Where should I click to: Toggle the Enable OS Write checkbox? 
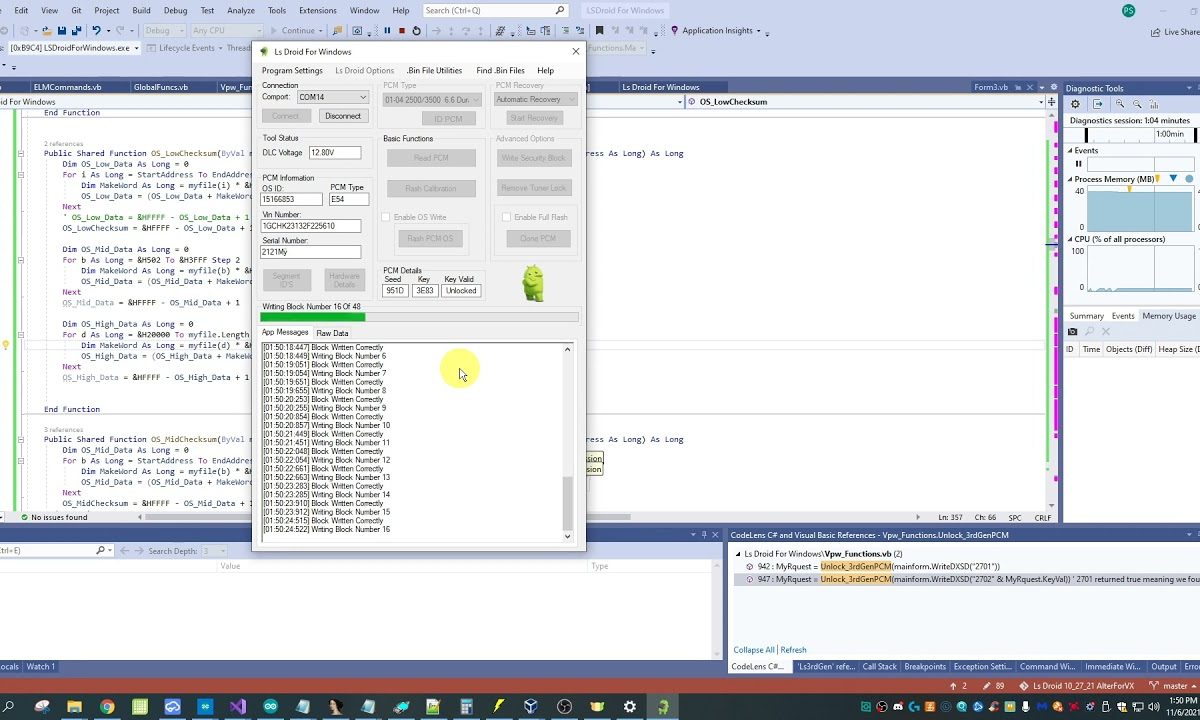pos(386,217)
